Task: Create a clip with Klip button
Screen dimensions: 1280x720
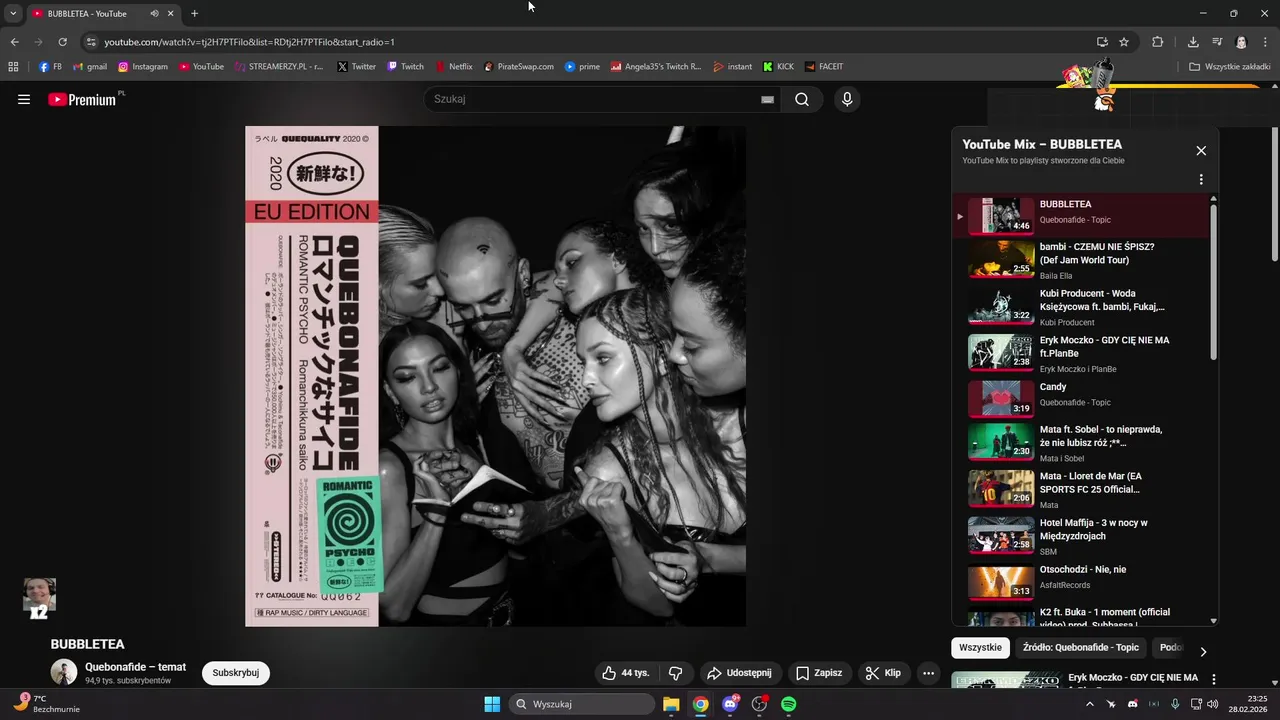Action: (883, 673)
